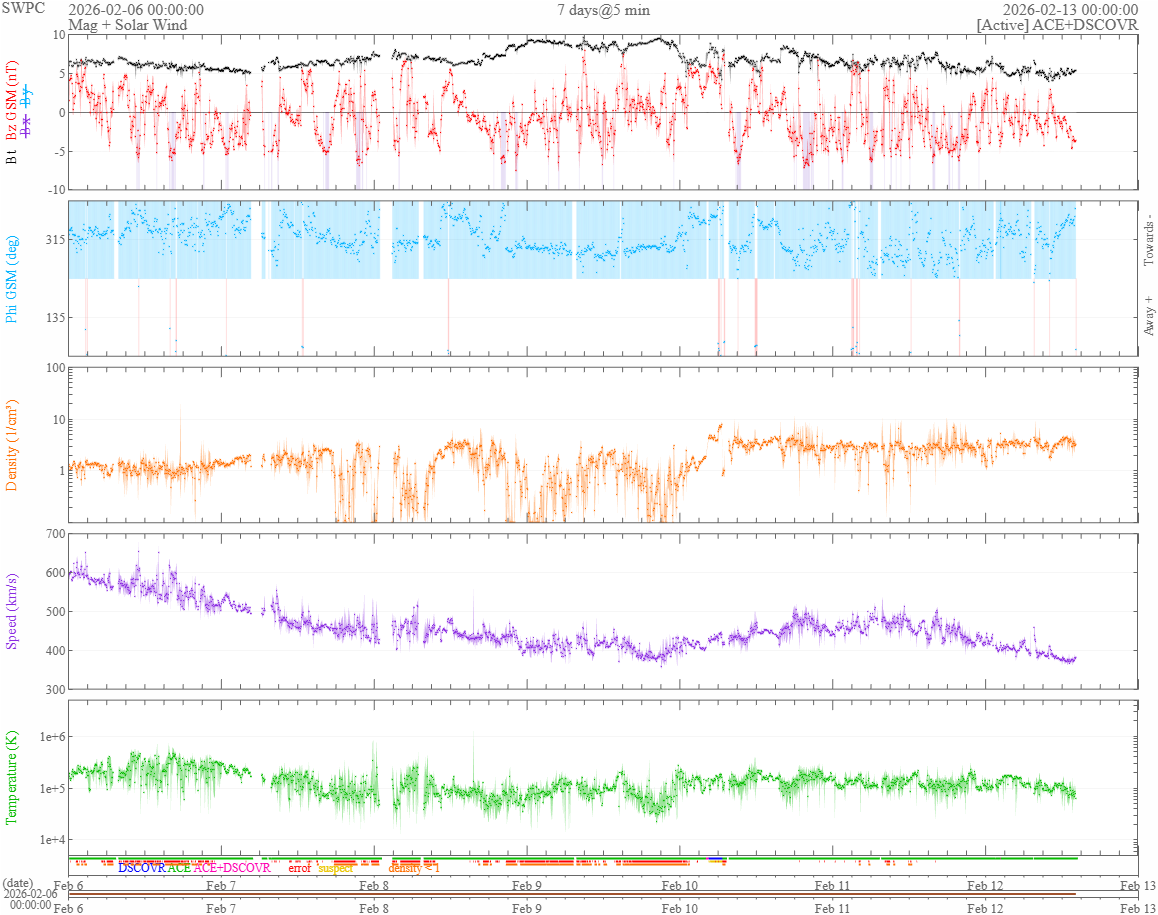Viewport: 1158px width, 915px height.
Task: Open the '7 days@5 min' time span selector
Action: 603,10
